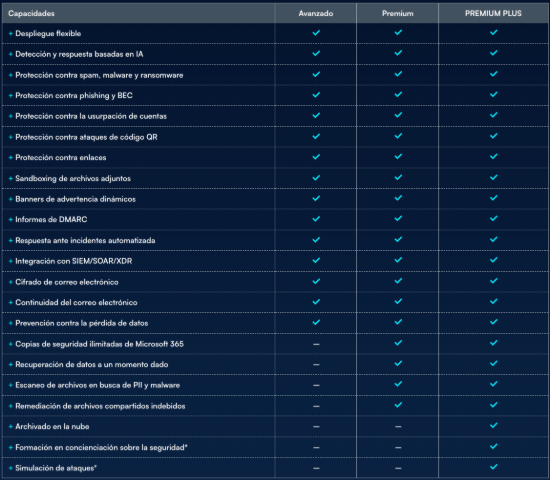550x480 pixels.
Task: Click Premium Plus checkmark for Despliegue flexible
Action: pos(494,32)
